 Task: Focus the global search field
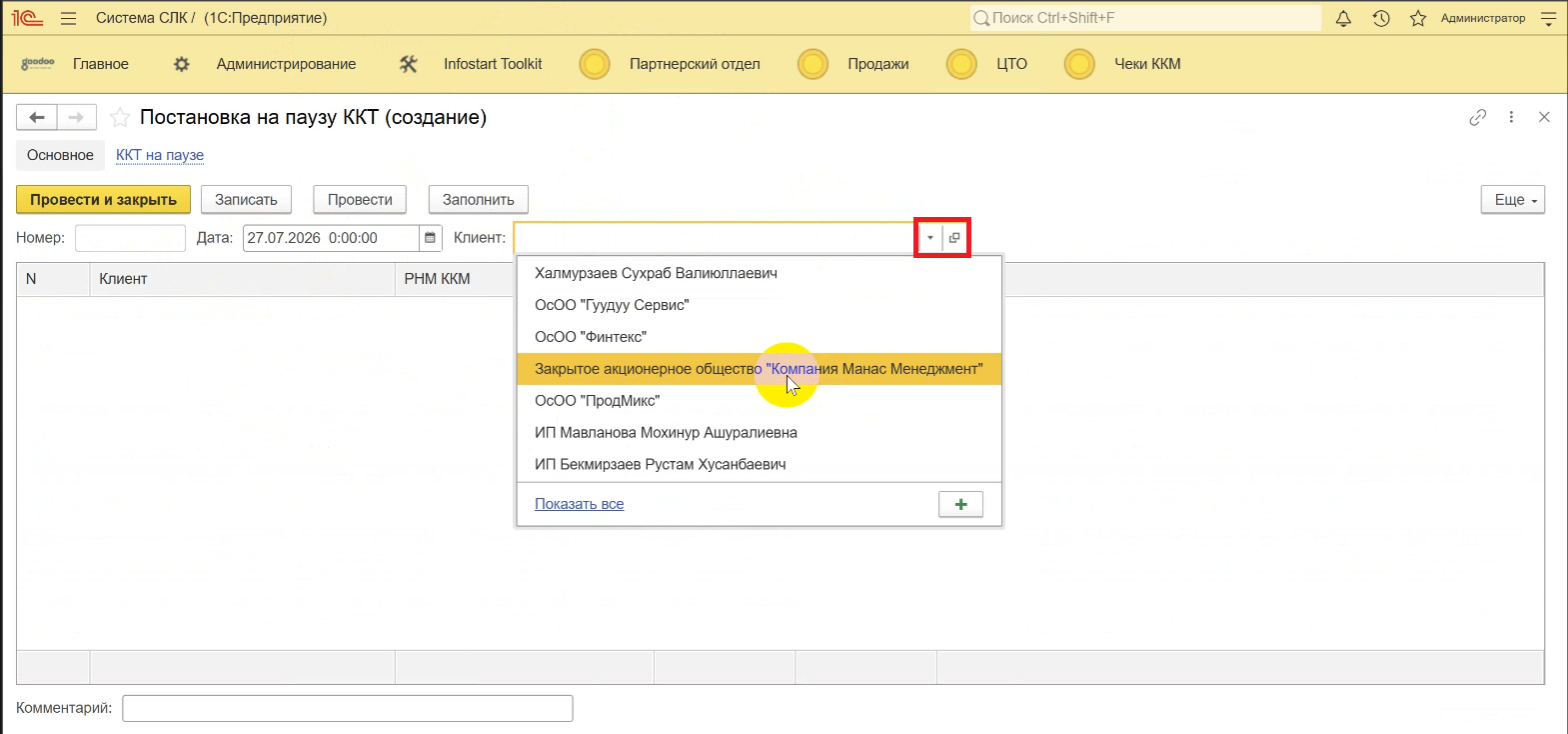pyautogui.click(x=1145, y=18)
